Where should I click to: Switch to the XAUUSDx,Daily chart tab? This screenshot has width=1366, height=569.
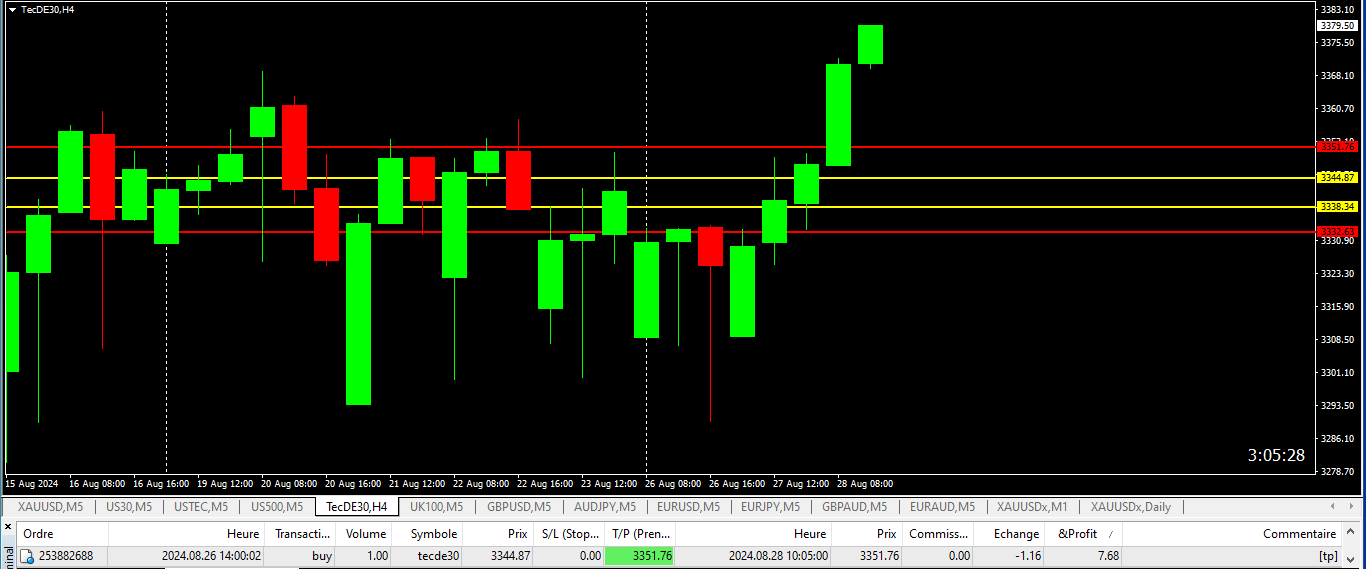(1131, 507)
